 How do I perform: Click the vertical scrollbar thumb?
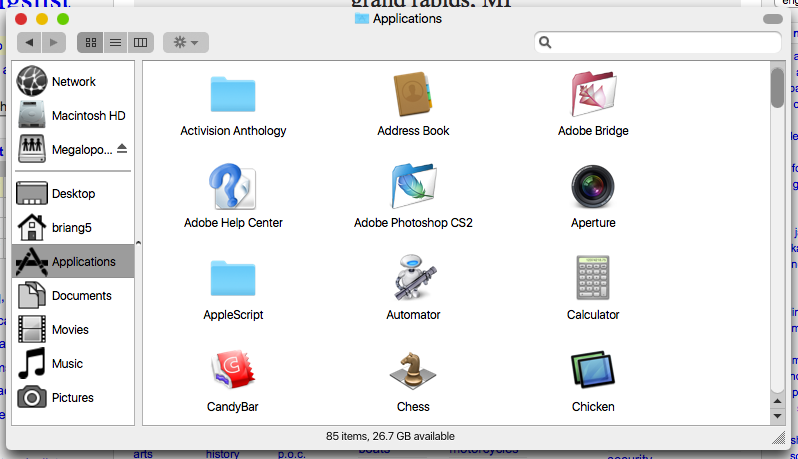[x=777, y=87]
